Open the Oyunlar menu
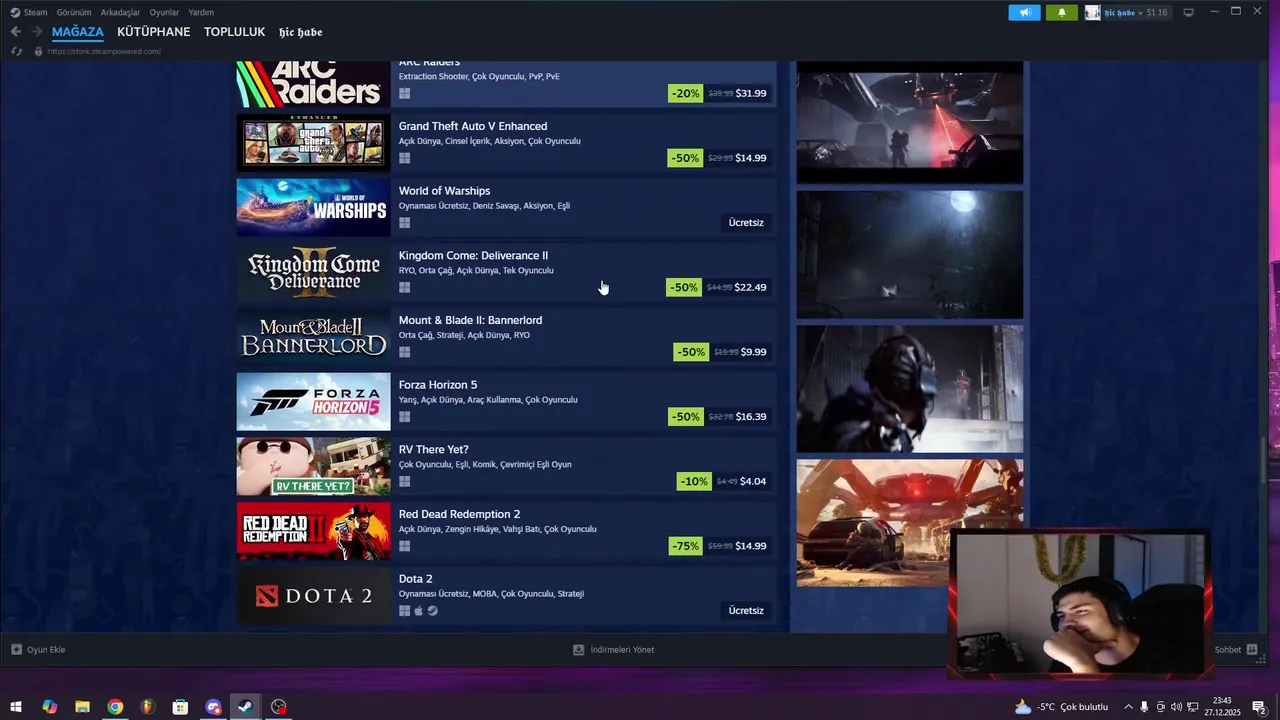Image resolution: width=1280 pixels, height=720 pixels. click(164, 12)
